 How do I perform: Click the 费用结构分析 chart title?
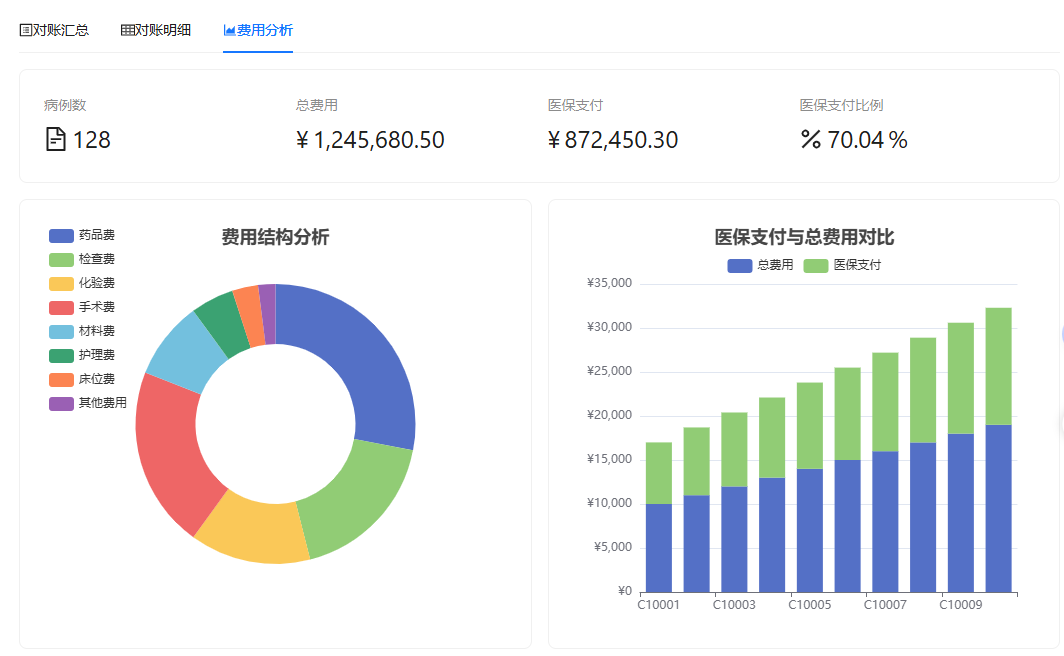(276, 237)
